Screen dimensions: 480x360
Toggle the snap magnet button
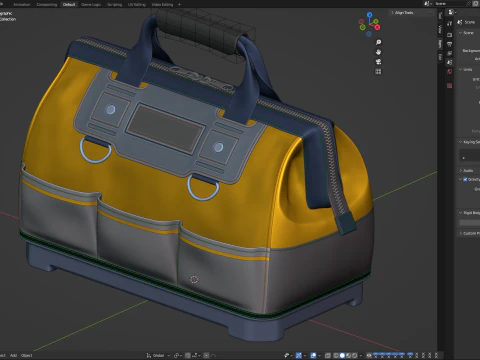pos(188,355)
